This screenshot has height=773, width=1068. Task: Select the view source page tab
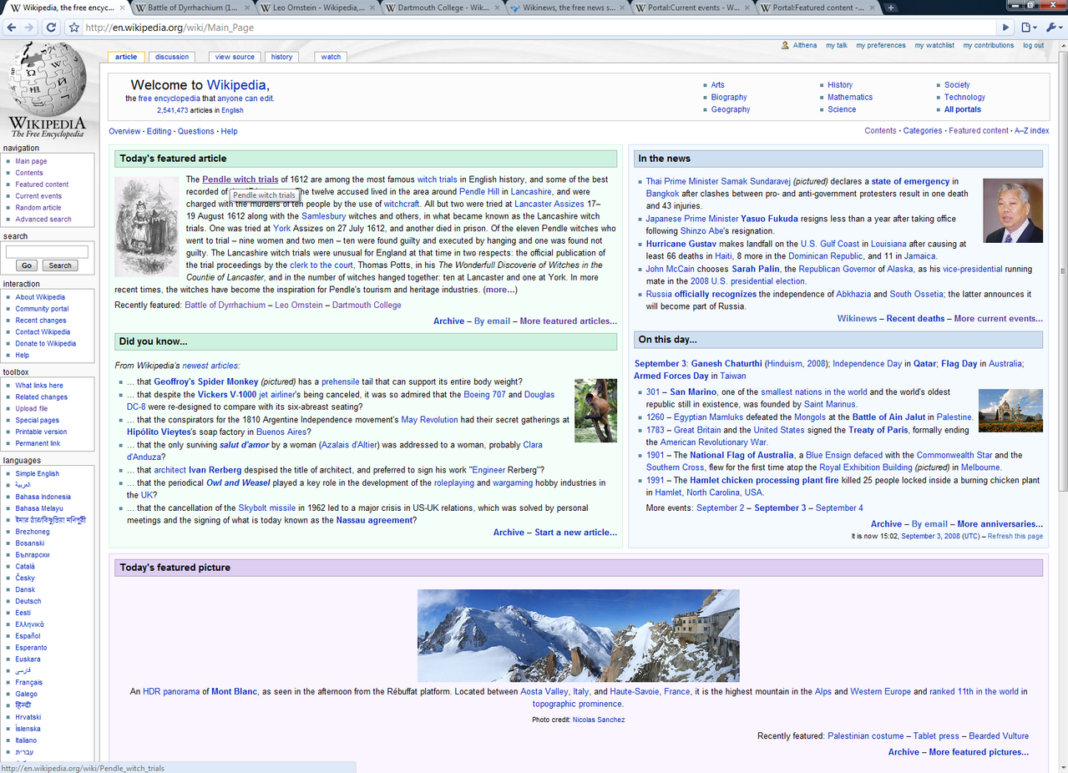coord(234,57)
